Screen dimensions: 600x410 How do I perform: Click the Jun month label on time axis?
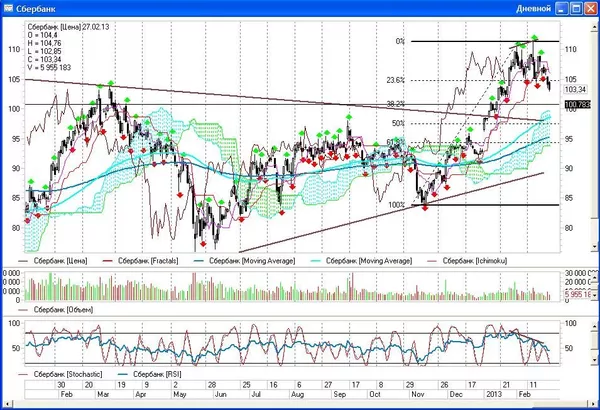coord(220,394)
